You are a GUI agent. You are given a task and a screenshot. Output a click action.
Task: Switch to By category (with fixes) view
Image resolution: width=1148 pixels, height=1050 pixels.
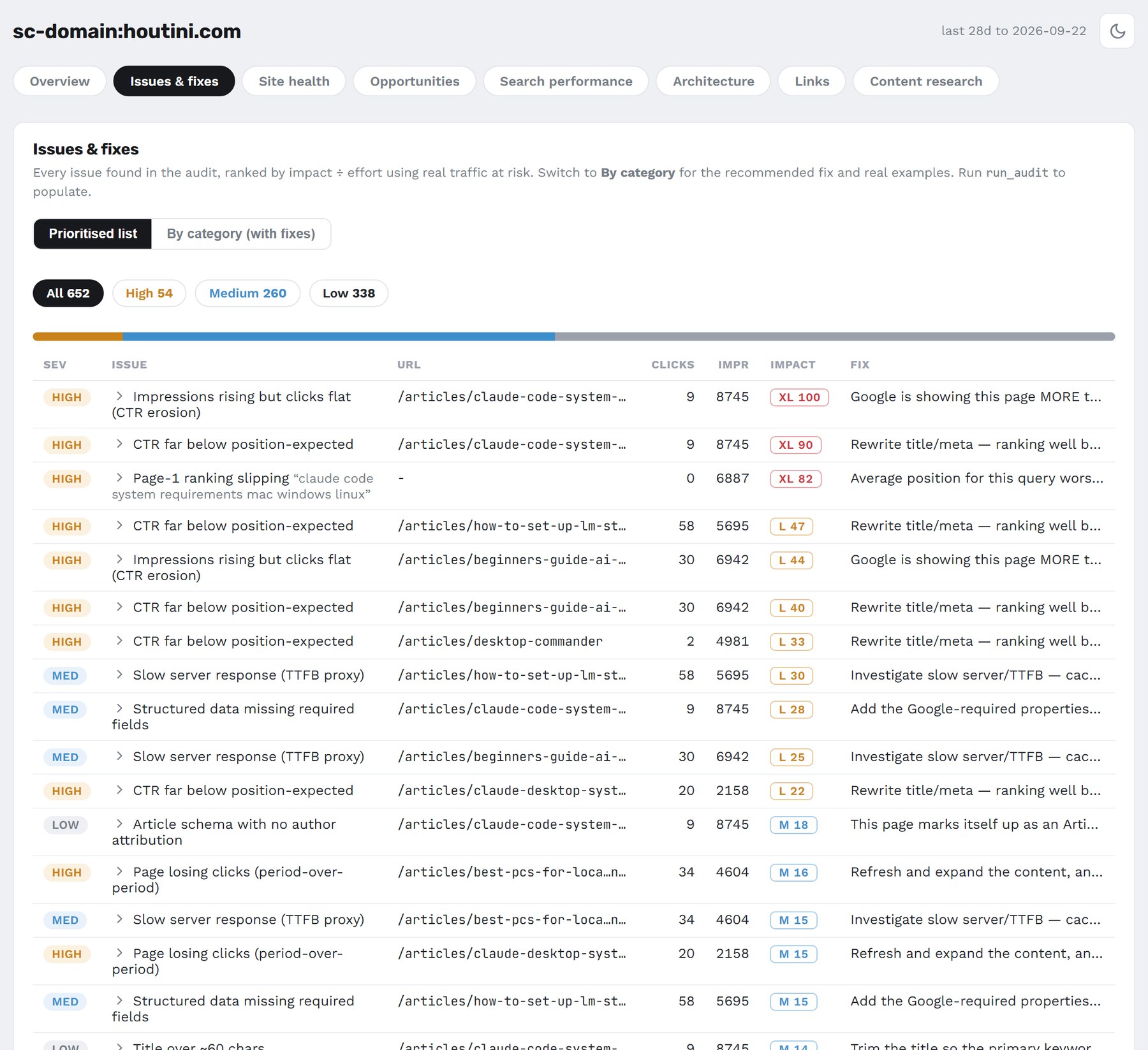(x=241, y=233)
